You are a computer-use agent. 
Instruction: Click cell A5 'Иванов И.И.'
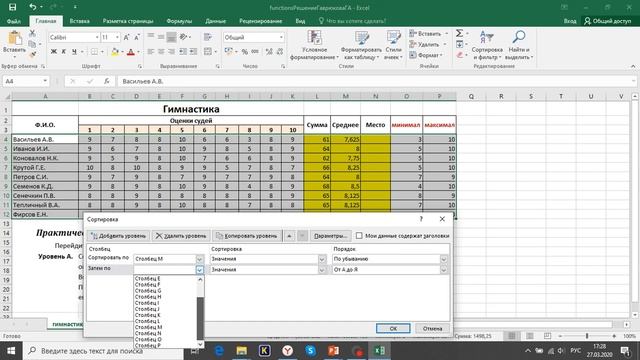tap(45, 149)
